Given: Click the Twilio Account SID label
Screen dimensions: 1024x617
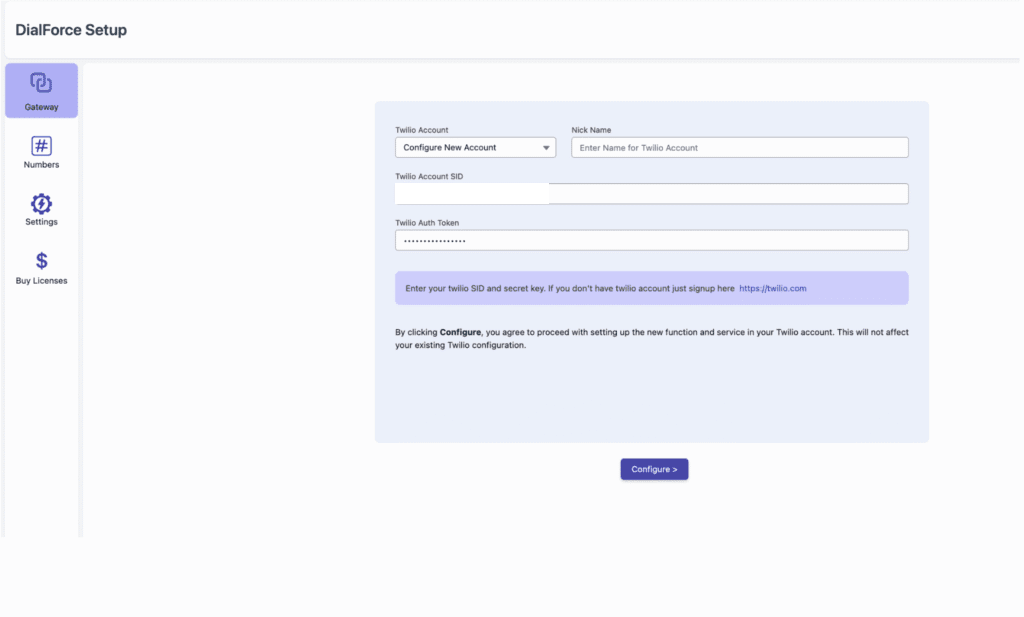Looking at the screenshot, I should click(x=429, y=176).
